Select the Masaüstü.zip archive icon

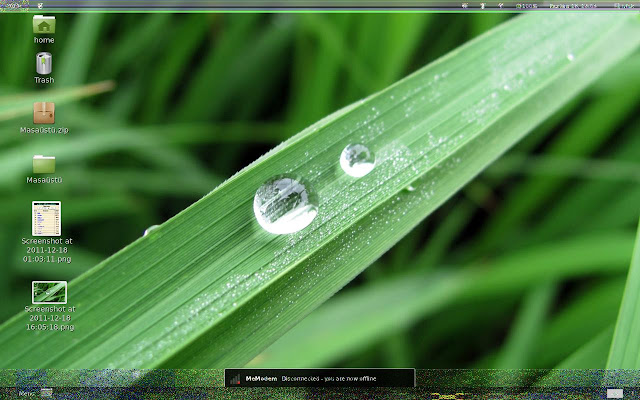coord(44,113)
